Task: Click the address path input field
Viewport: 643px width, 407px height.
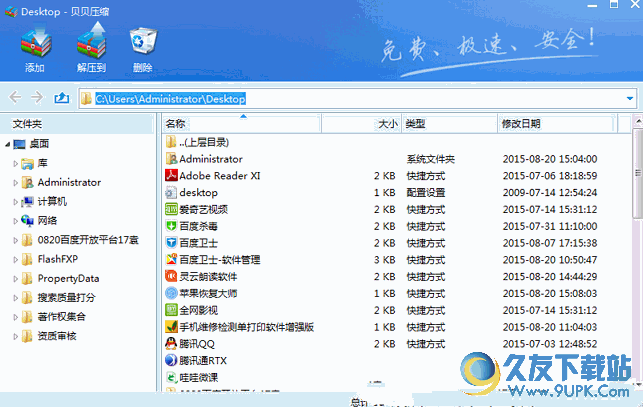Action: tap(357, 98)
